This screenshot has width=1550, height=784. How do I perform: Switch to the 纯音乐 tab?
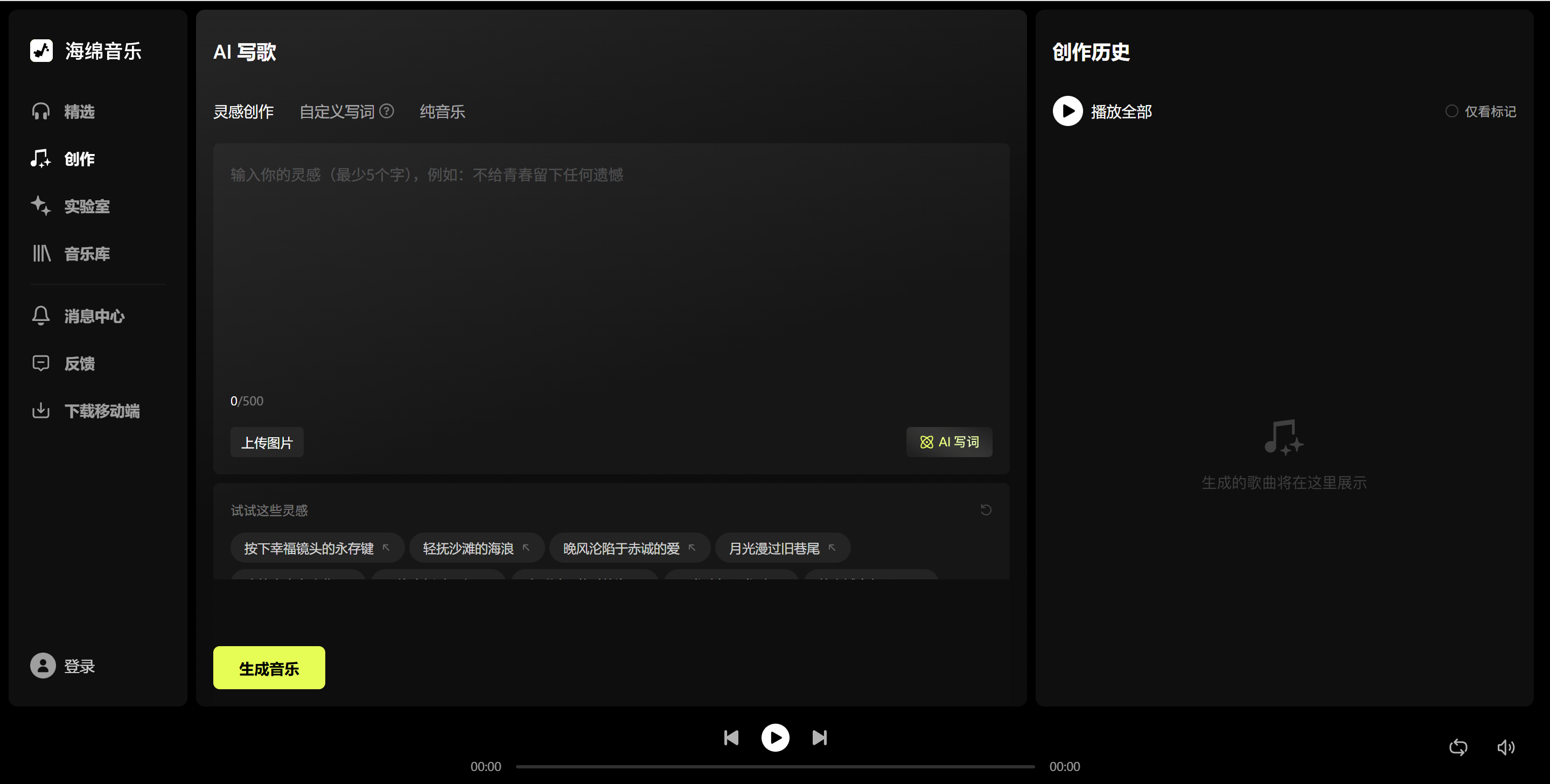(x=442, y=111)
